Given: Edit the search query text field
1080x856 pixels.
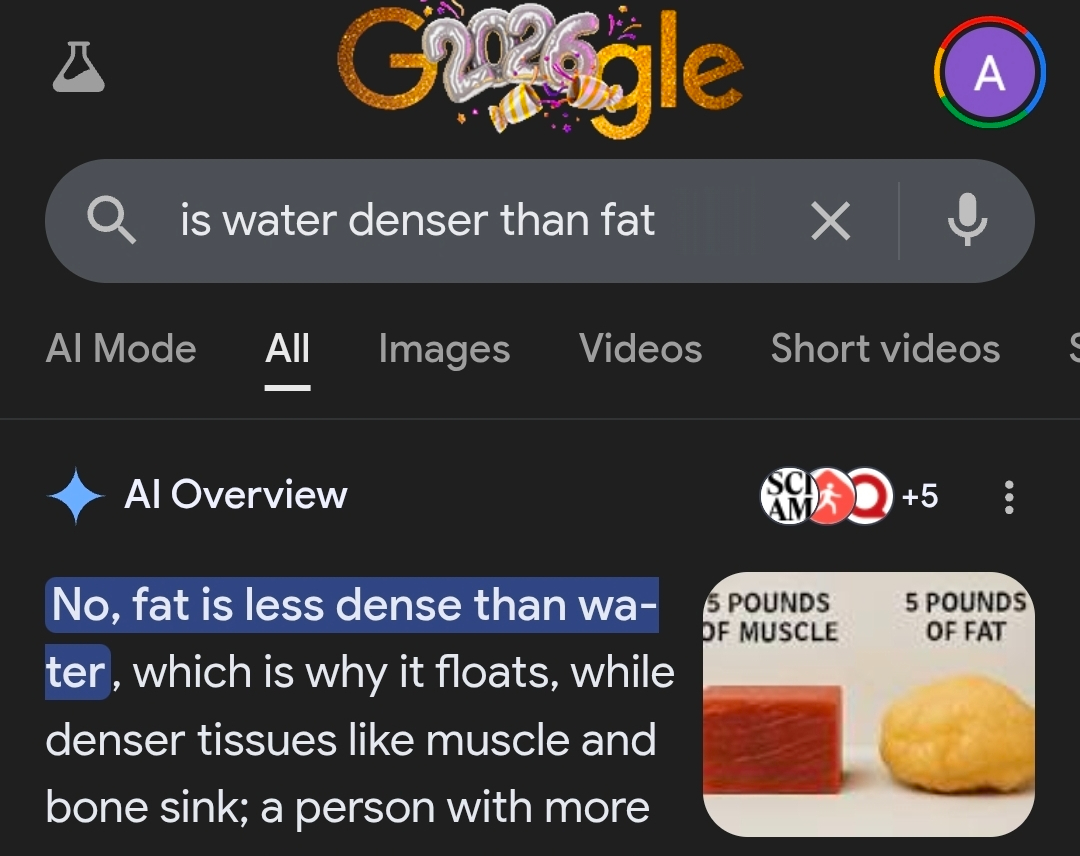Looking at the screenshot, I should click(x=417, y=220).
